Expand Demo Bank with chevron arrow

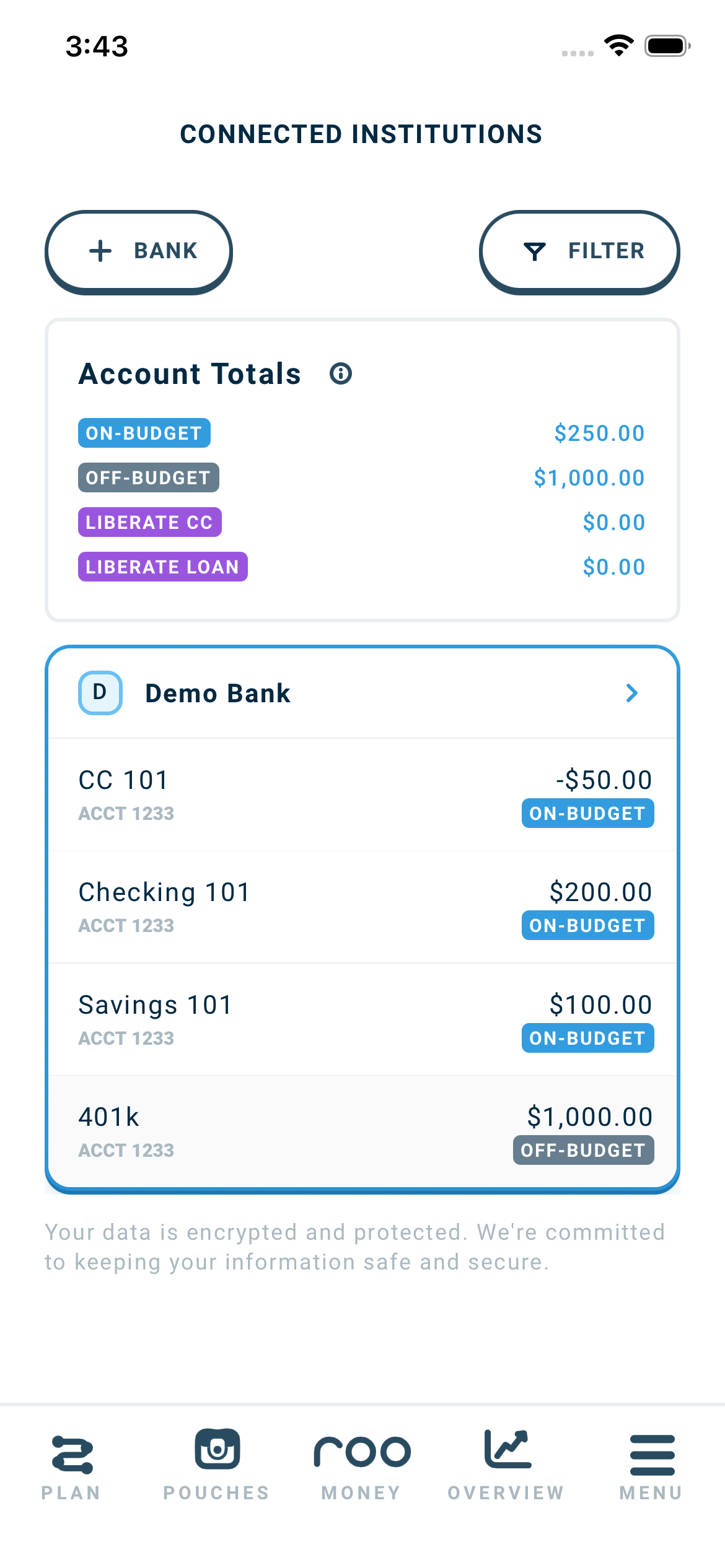pos(631,693)
